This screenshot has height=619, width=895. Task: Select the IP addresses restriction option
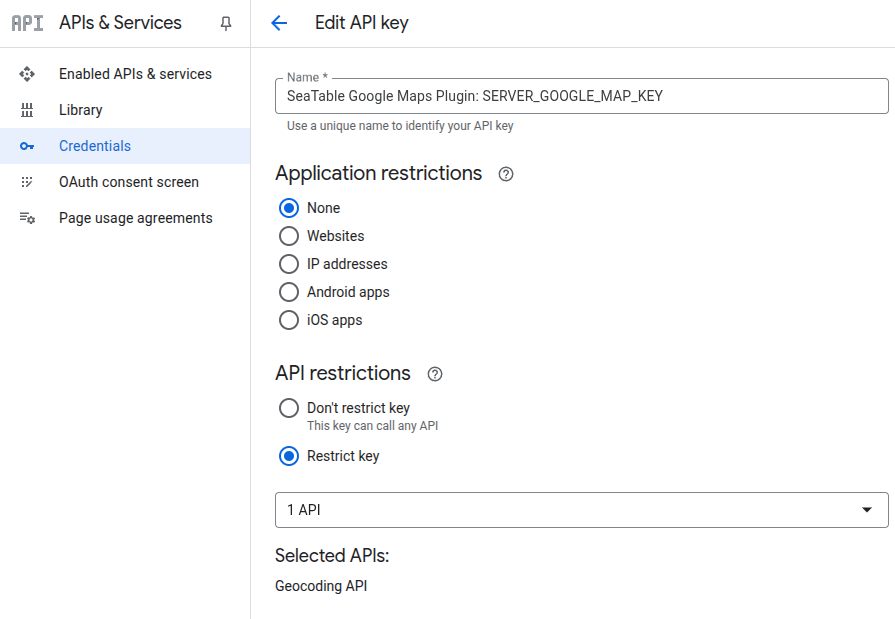coord(289,264)
